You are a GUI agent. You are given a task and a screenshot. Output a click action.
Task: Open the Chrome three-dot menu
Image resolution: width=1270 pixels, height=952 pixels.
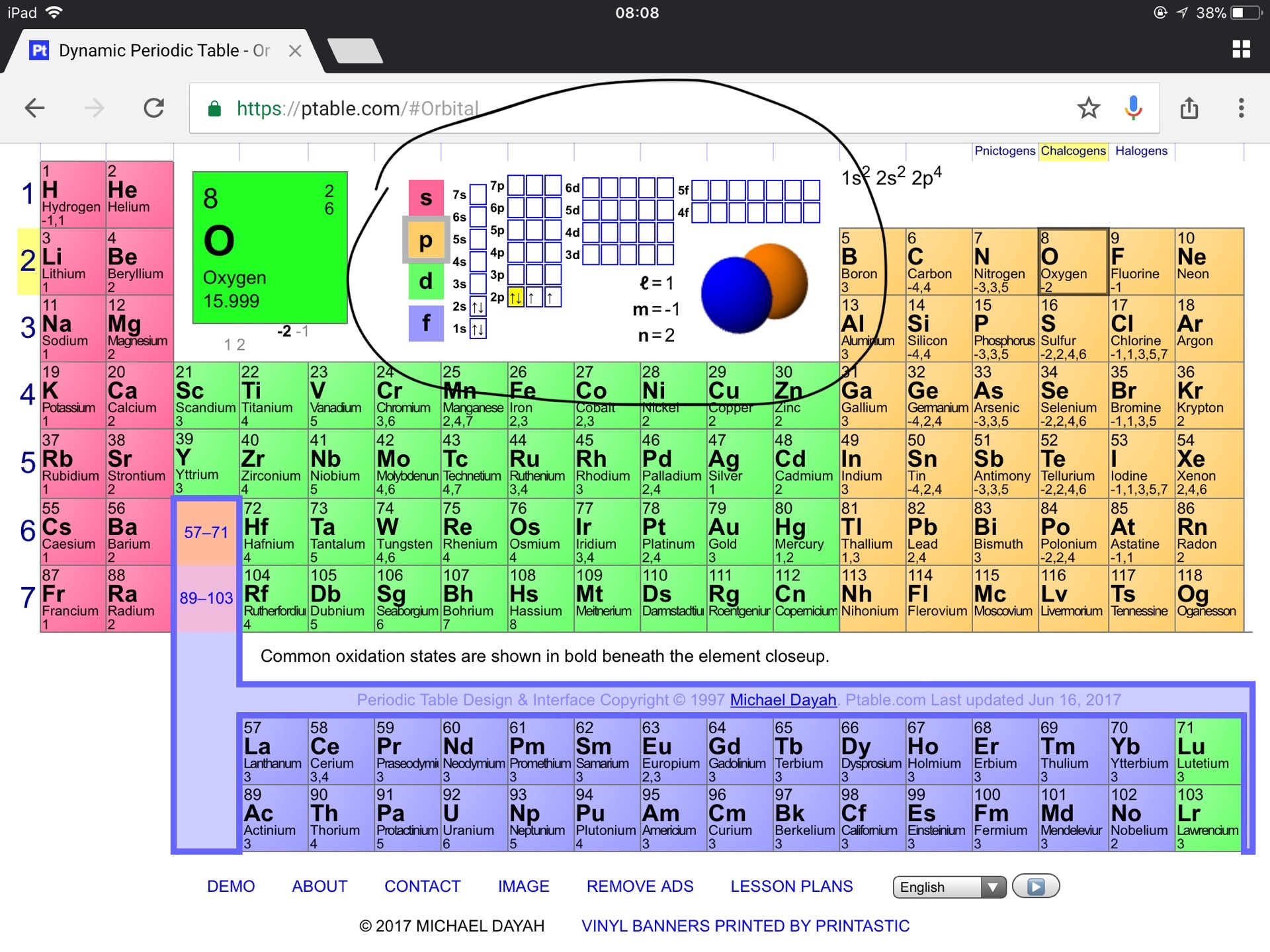(x=1242, y=108)
